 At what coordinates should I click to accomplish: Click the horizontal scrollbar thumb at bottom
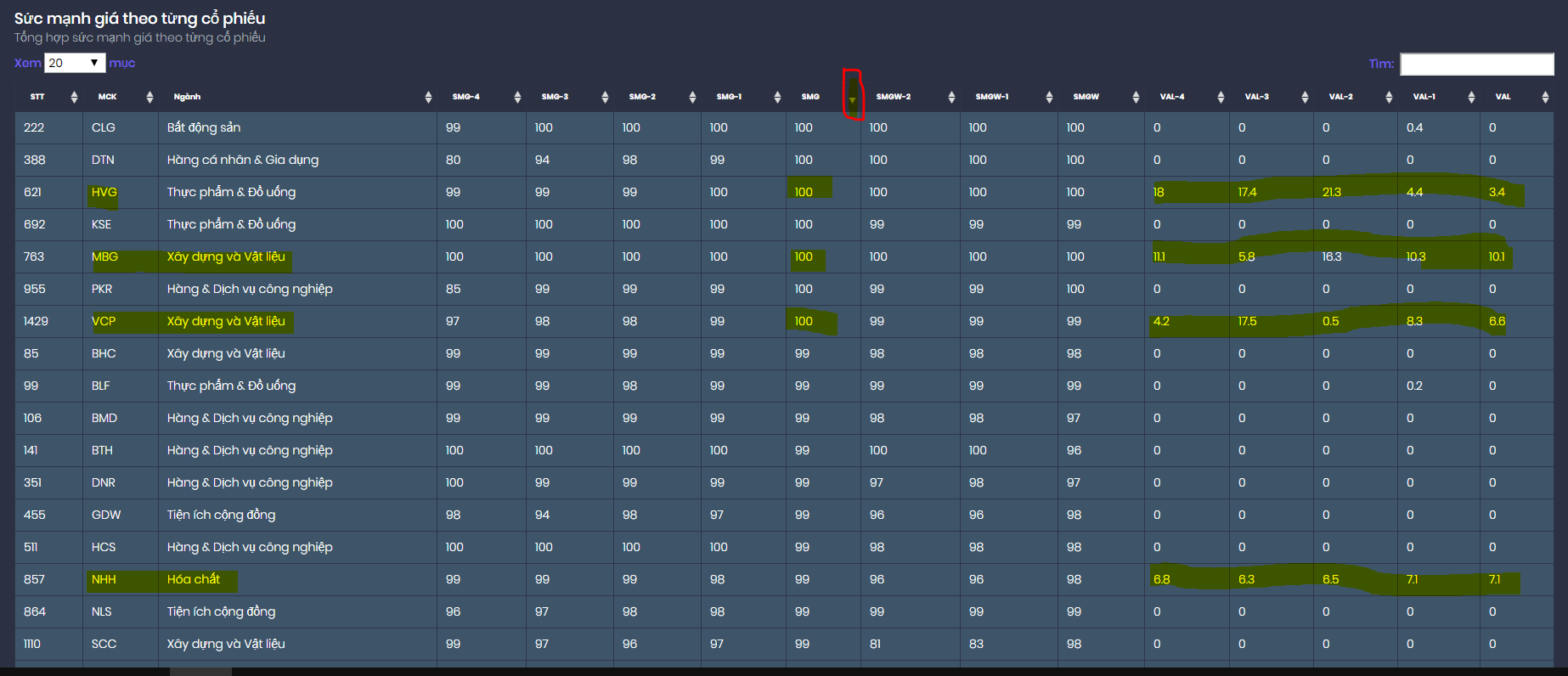click(x=200, y=671)
